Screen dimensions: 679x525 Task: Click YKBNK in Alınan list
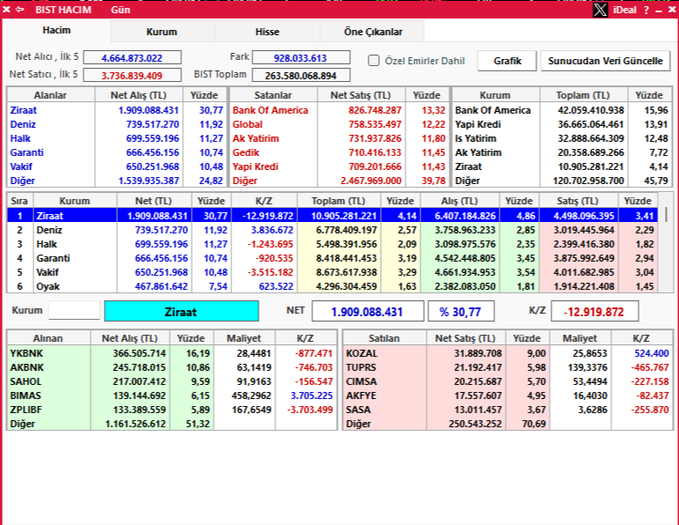click(x=26, y=353)
